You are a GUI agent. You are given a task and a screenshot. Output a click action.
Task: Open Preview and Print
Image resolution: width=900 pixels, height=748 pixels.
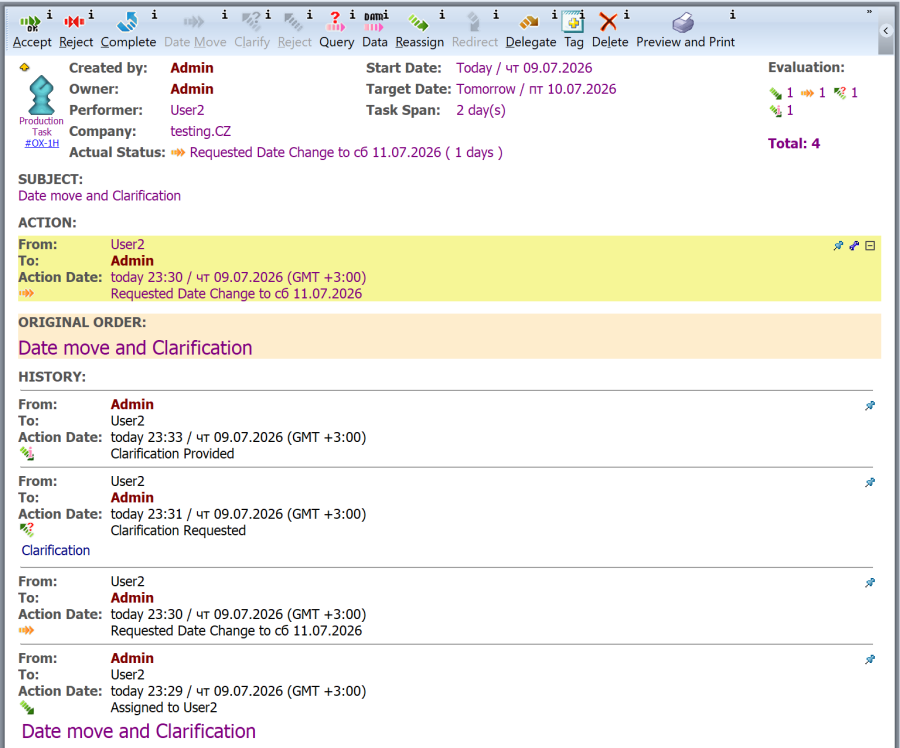pos(685,32)
